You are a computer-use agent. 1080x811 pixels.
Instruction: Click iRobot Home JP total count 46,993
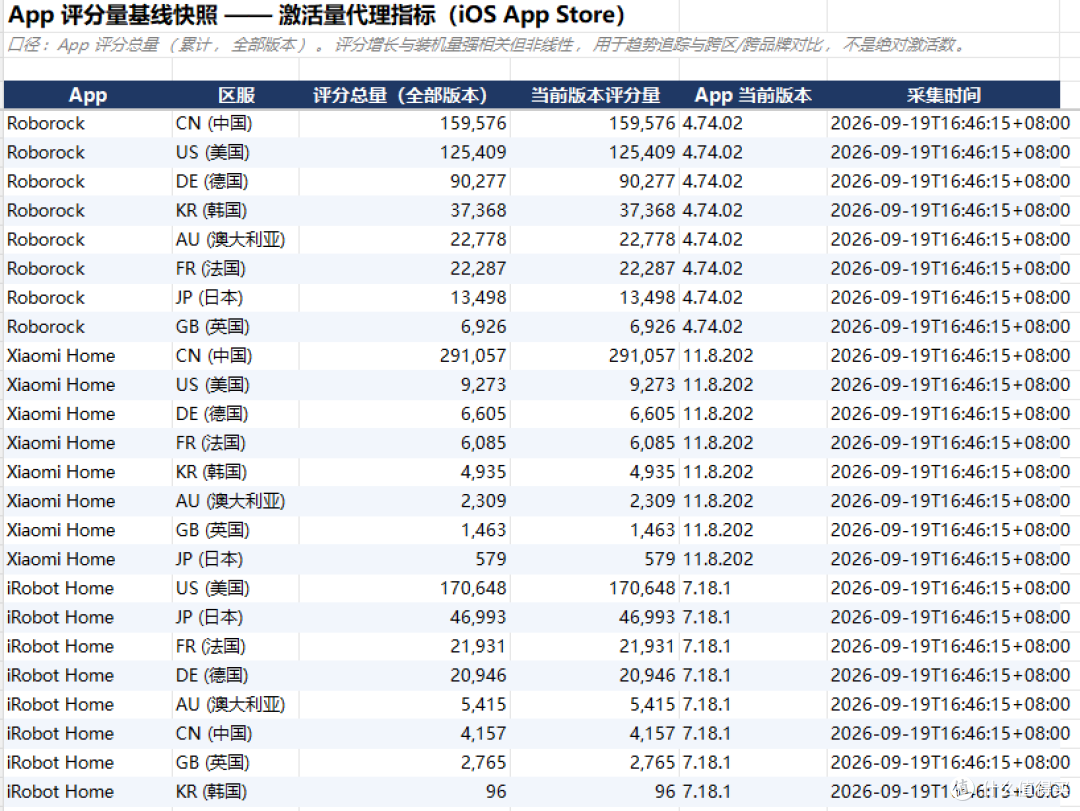point(478,617)
